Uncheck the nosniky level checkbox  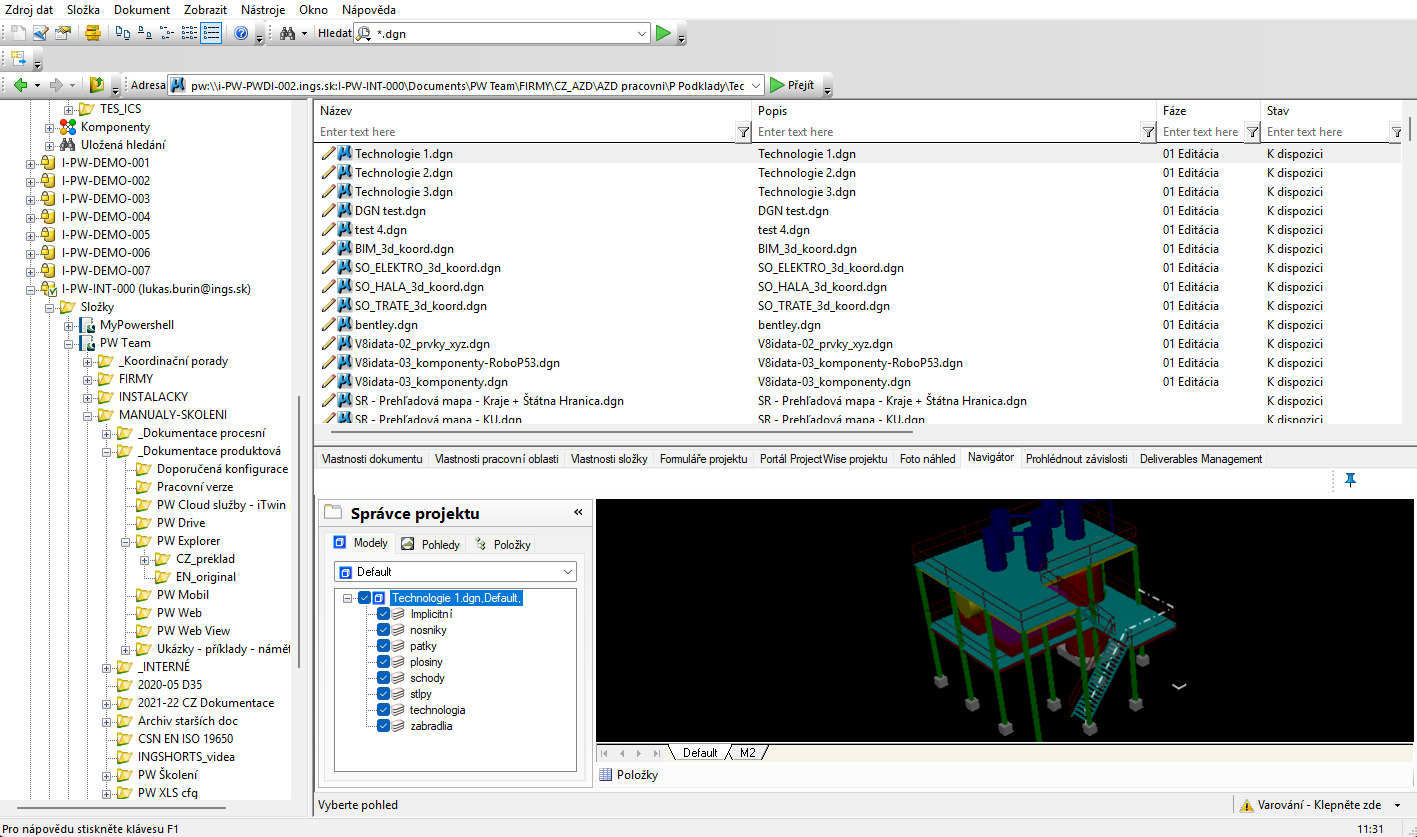(384, 630)
